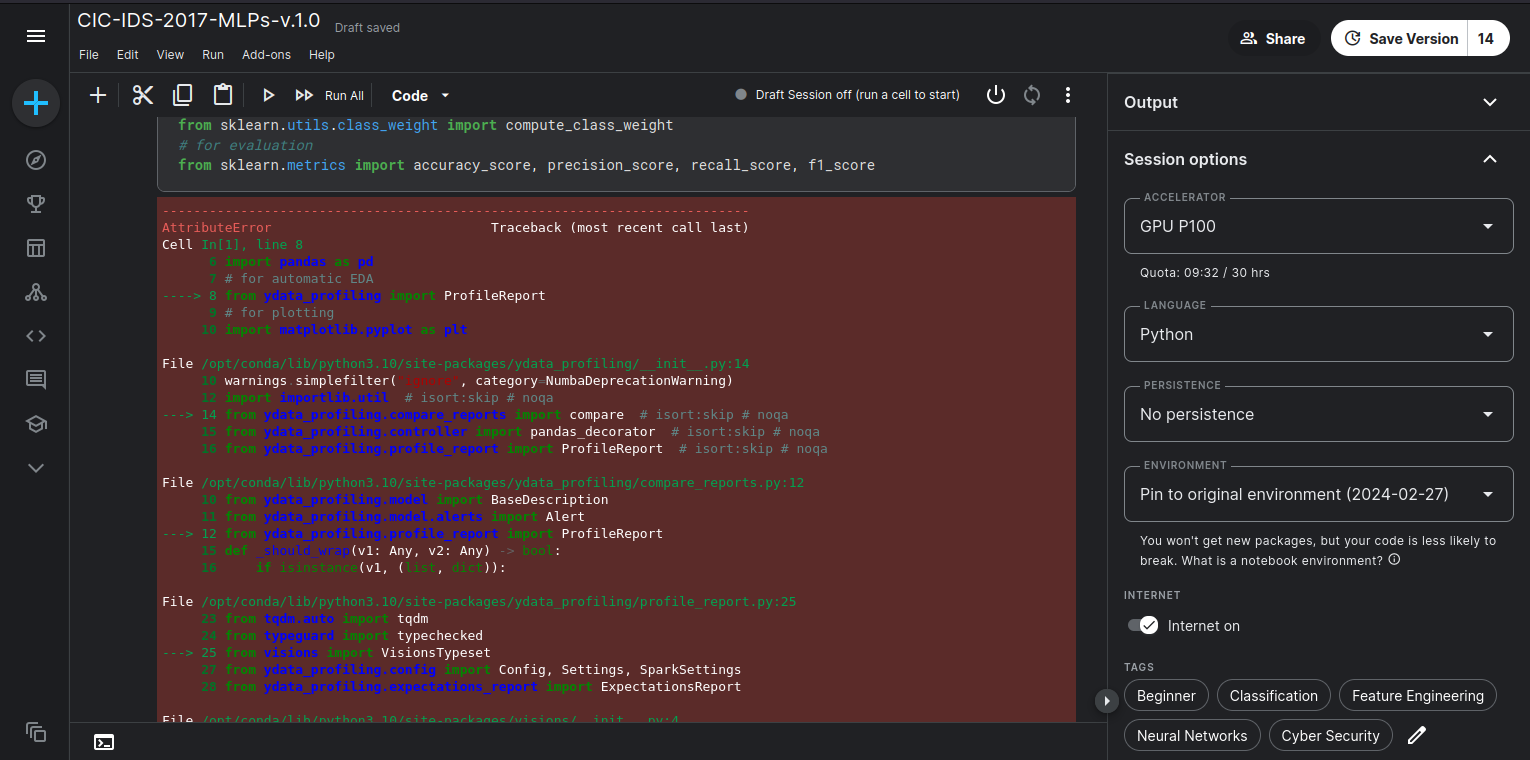Open the Environment pin dropdown
This screenshot has height=760, width=1530.
tap(1318, 494)
